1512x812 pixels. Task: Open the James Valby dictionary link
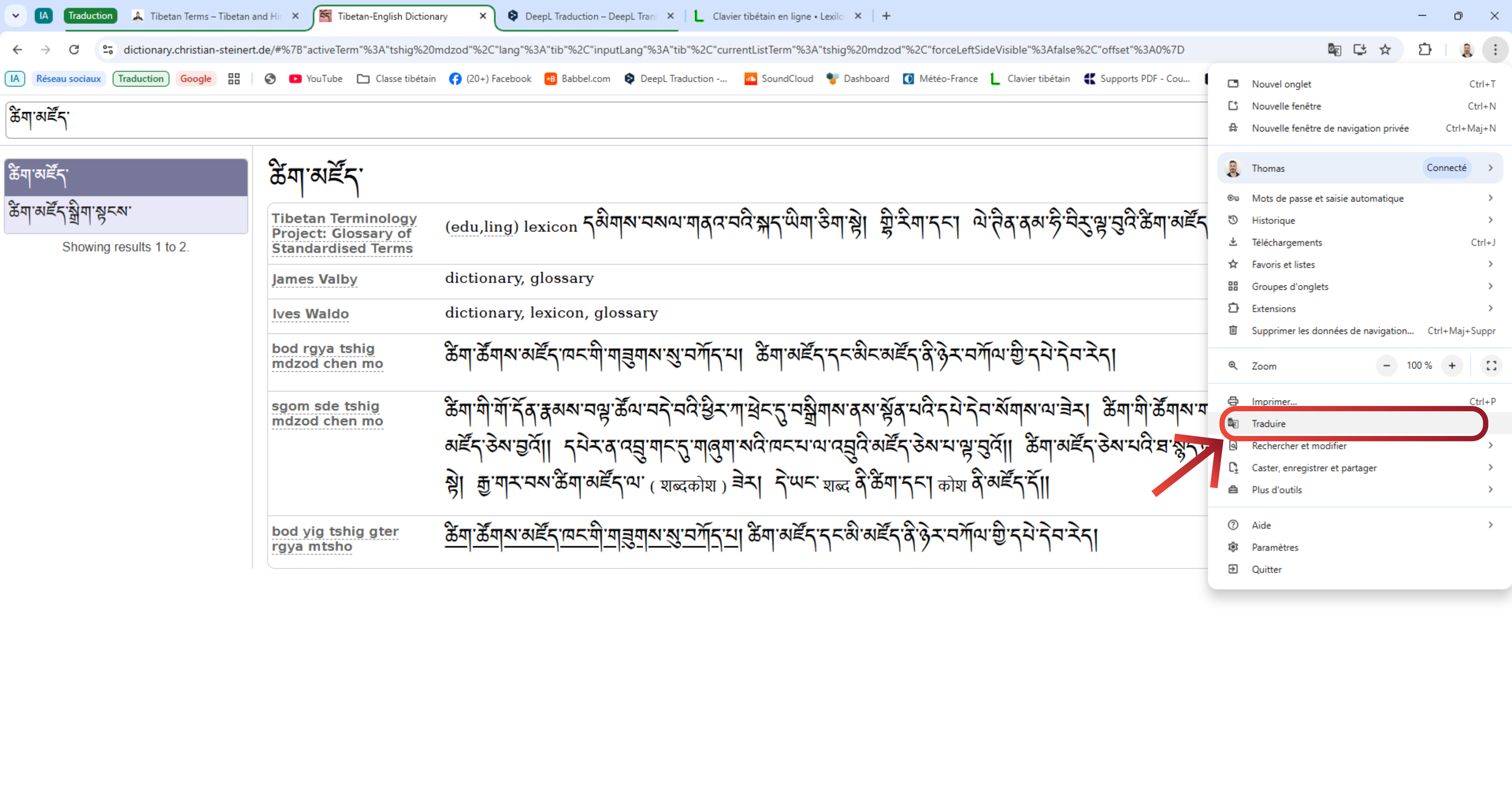(x=314, y=279)
